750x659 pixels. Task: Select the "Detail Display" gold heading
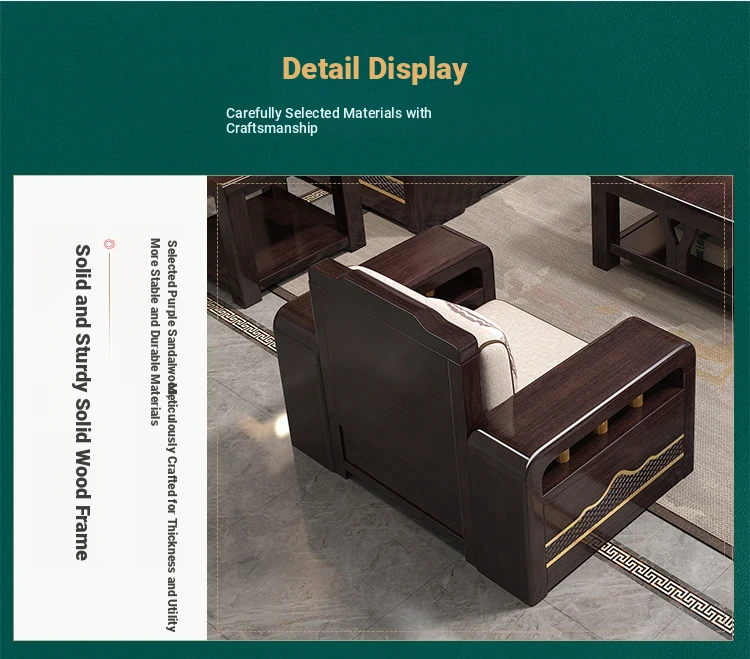click(x=375, y=69)
